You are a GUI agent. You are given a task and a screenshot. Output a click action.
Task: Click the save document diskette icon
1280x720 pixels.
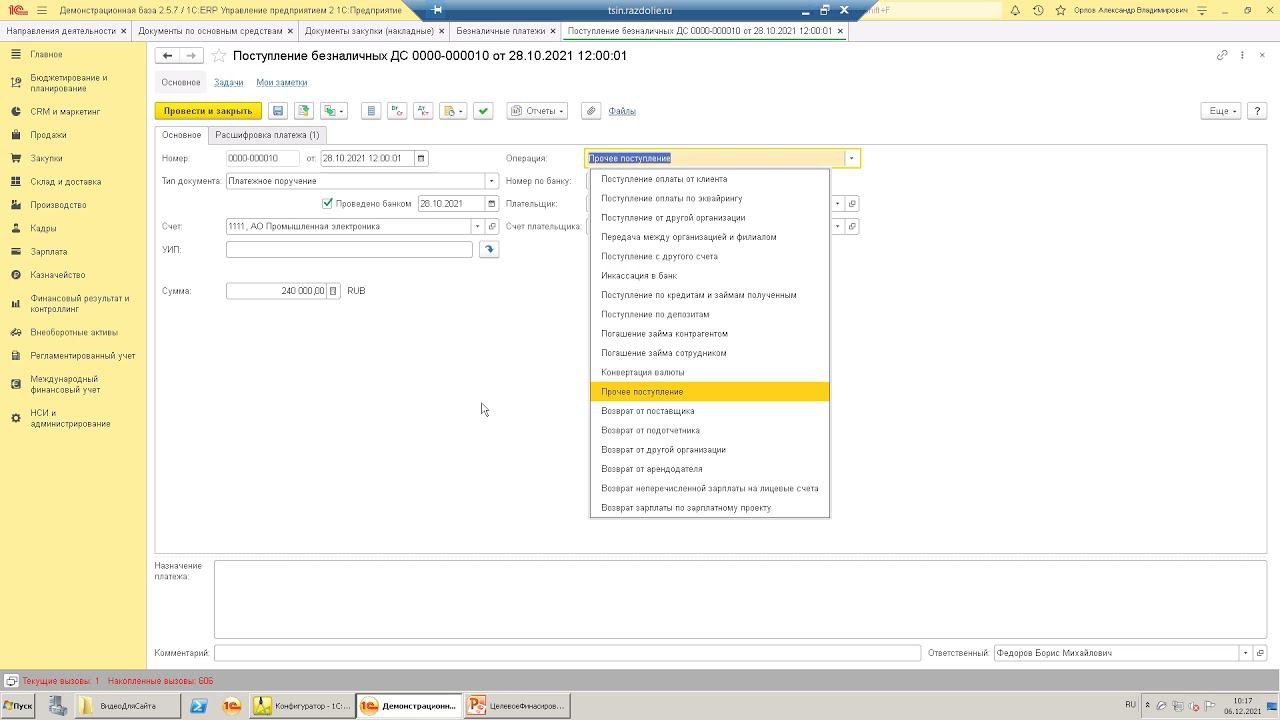[278, 111]
